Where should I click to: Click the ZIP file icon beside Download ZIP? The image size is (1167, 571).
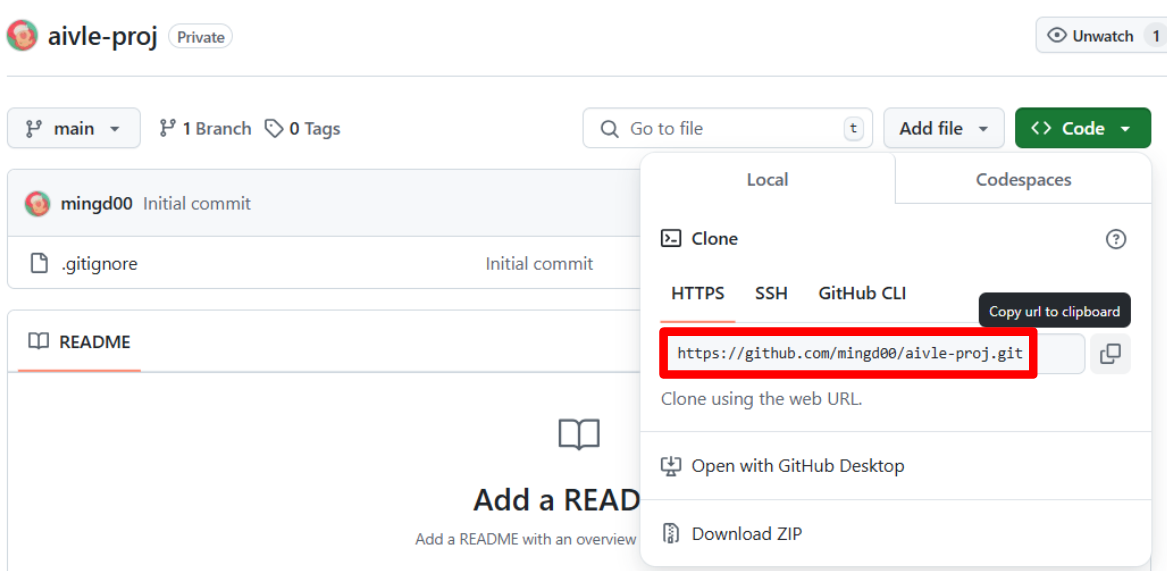pos(671,534)
